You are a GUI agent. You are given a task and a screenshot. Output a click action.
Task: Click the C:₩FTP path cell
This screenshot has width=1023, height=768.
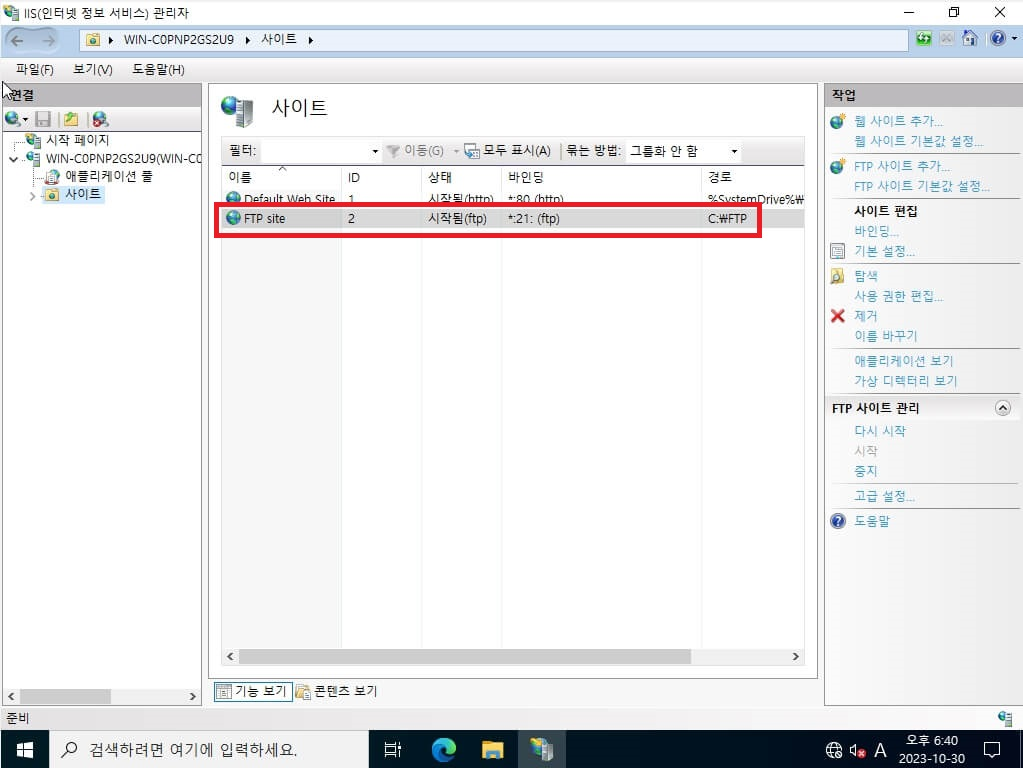click(x=727, y=219)
